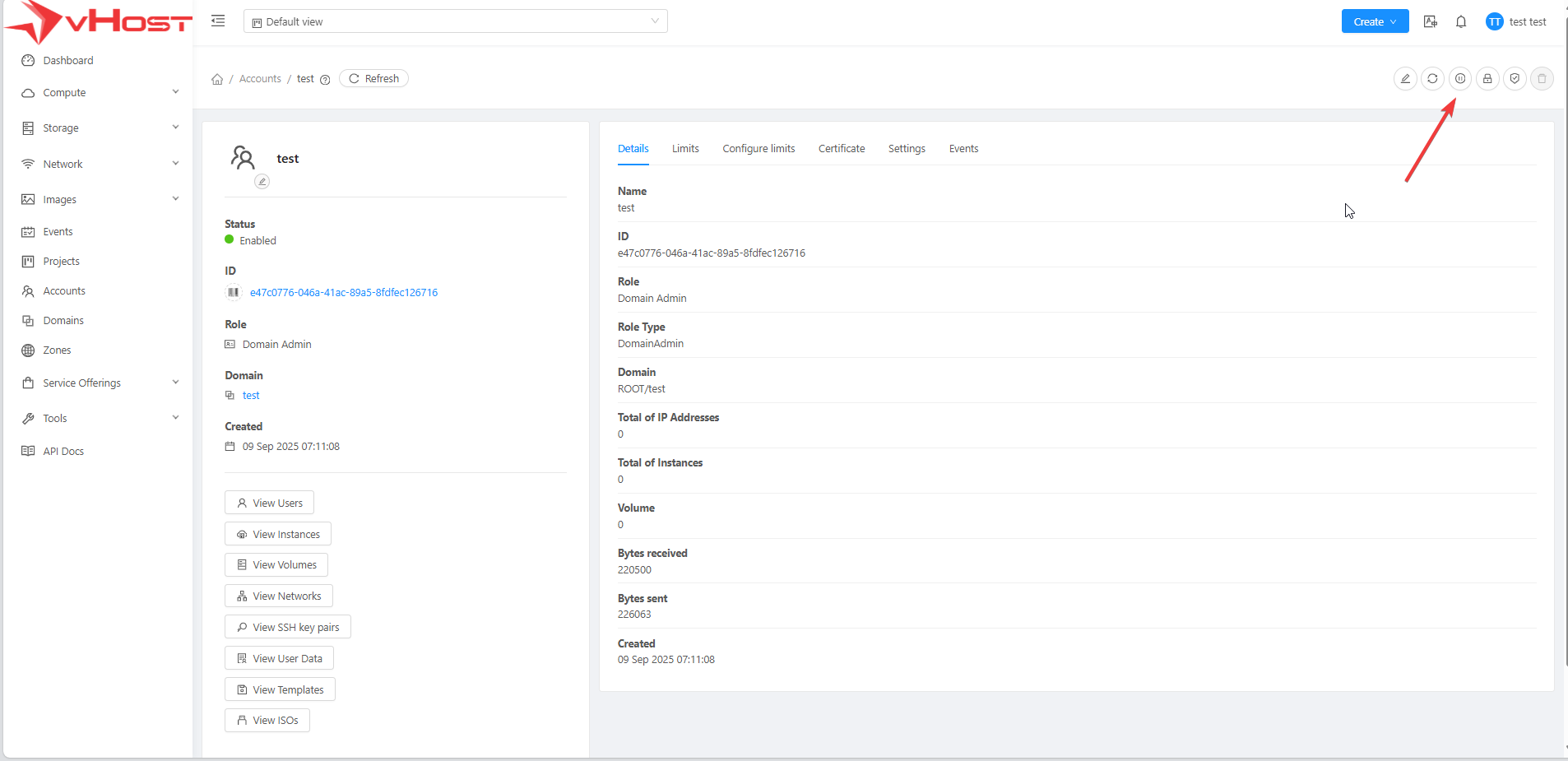Click the pause-shaped disable account icon
Viewport: 1568px width, 761px height.
[x=1460, y=79]
